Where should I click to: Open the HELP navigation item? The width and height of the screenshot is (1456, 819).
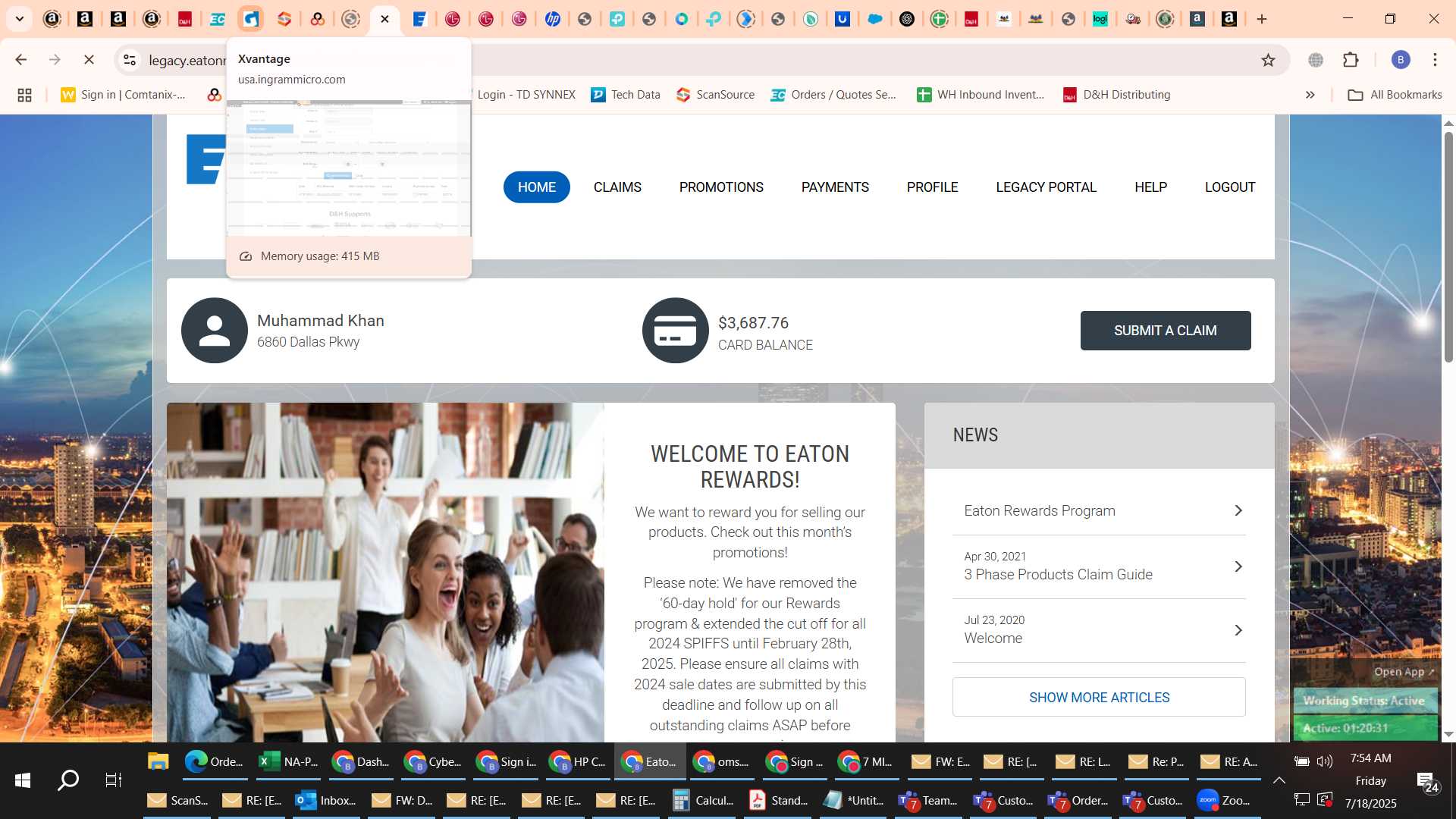1150,187
